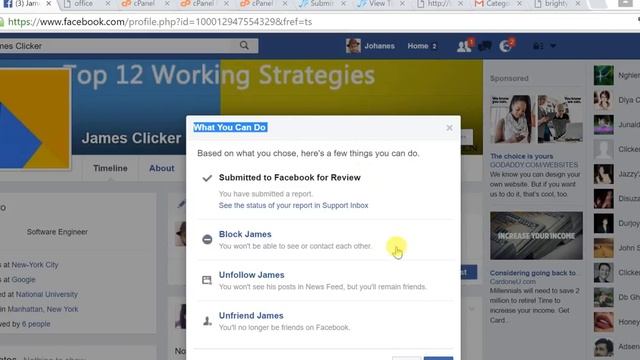Open the Timeline tab
The width and height of the screenshot is (640, 360).
(110, 168)
